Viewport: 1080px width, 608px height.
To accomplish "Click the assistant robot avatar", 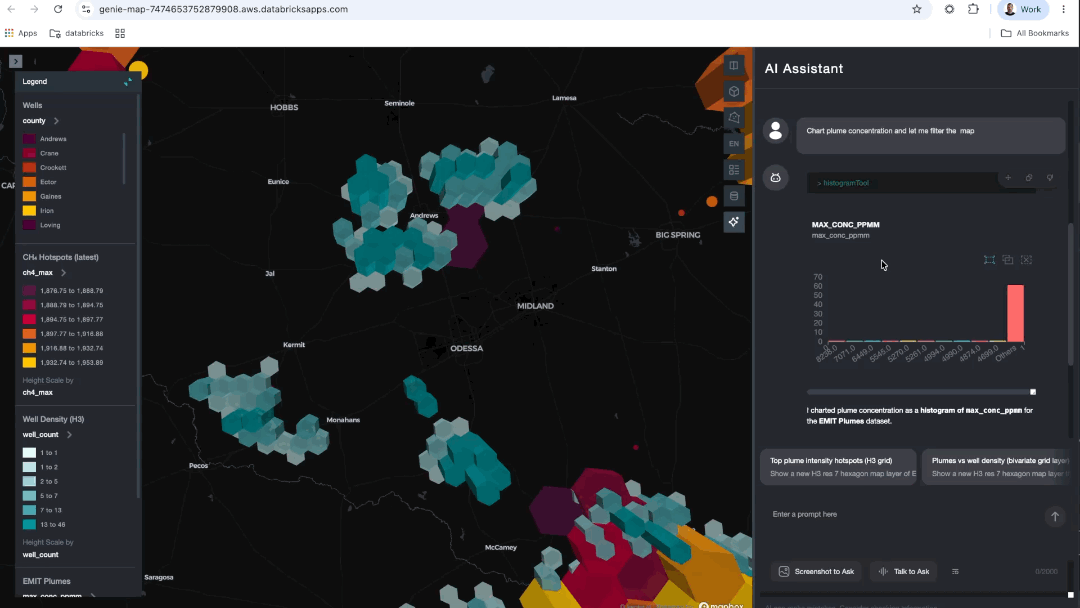I will pyautogui.click(x=776, y=178).
